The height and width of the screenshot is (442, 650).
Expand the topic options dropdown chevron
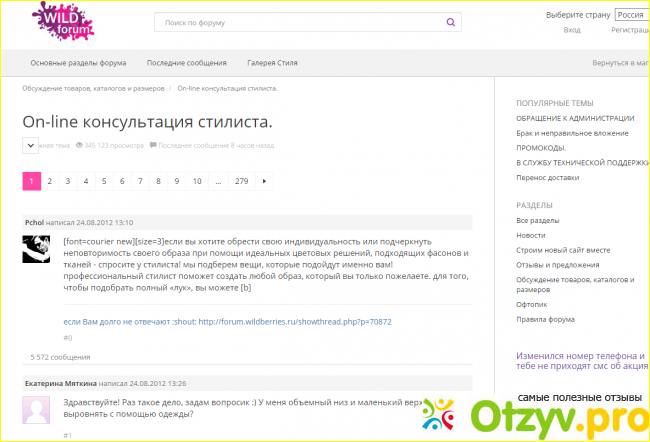(x=30, y=146)
